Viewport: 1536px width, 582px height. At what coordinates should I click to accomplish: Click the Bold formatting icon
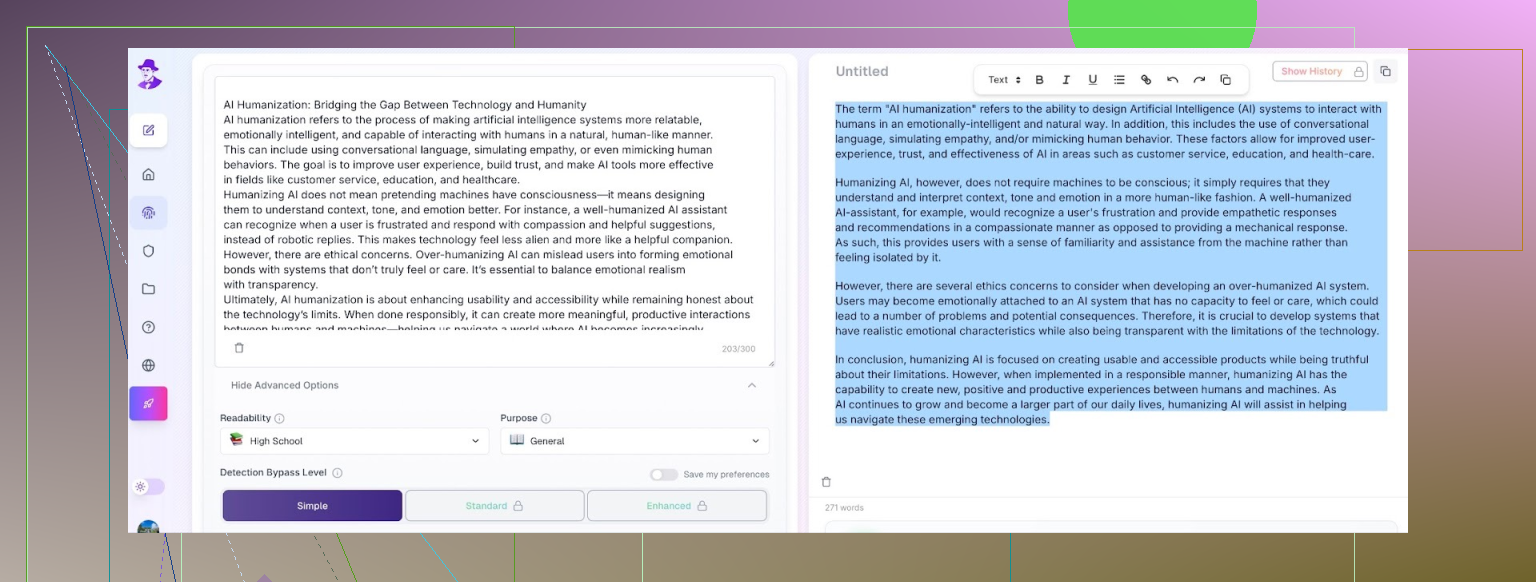coord(1039,80)
